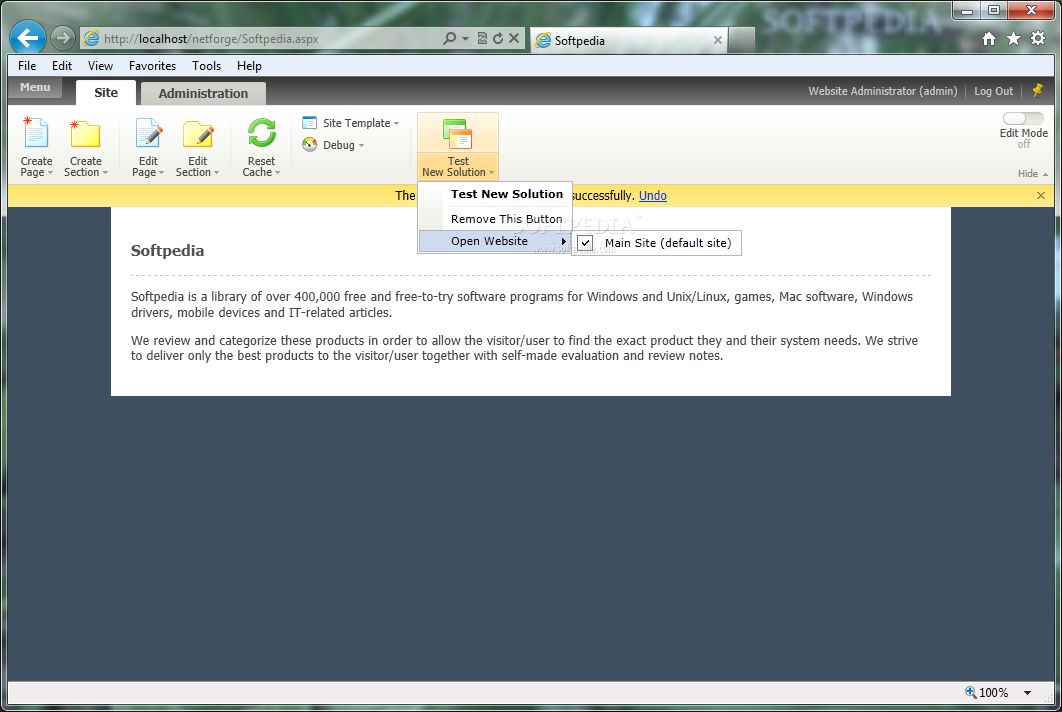Open Favorites star icon

coord(1013,39)
